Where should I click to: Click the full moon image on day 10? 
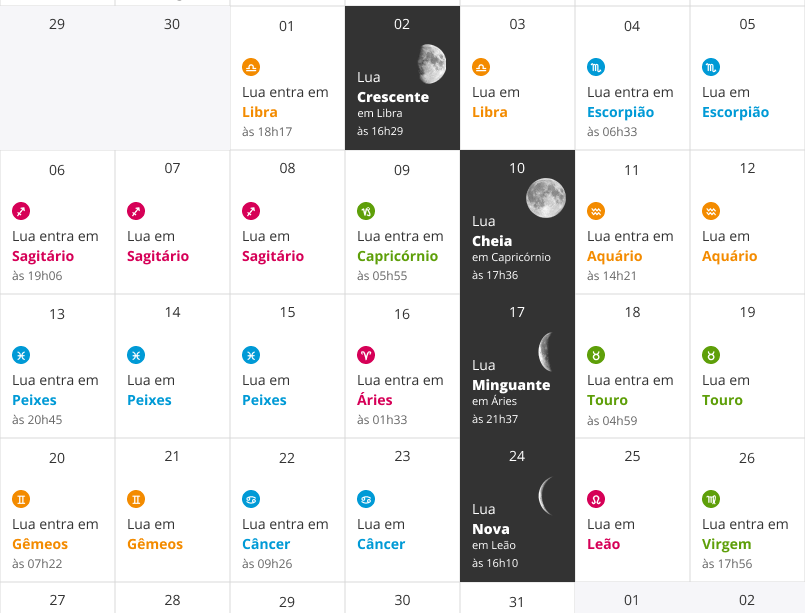click(x=546, y=197)
